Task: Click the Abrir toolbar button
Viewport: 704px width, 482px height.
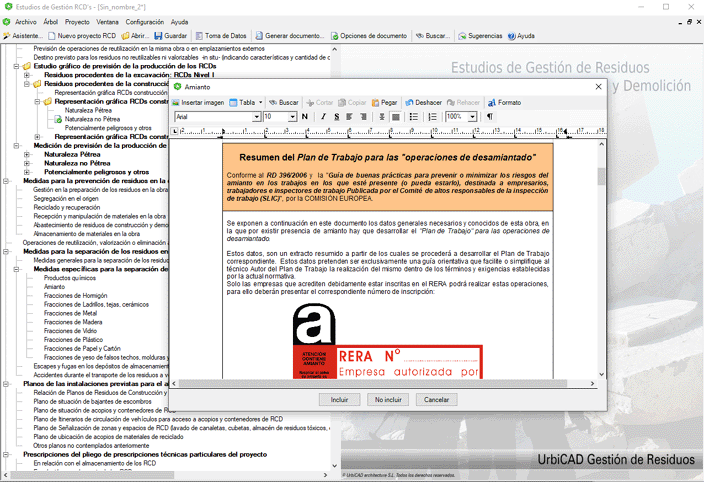Action: [x=135, y=36]
